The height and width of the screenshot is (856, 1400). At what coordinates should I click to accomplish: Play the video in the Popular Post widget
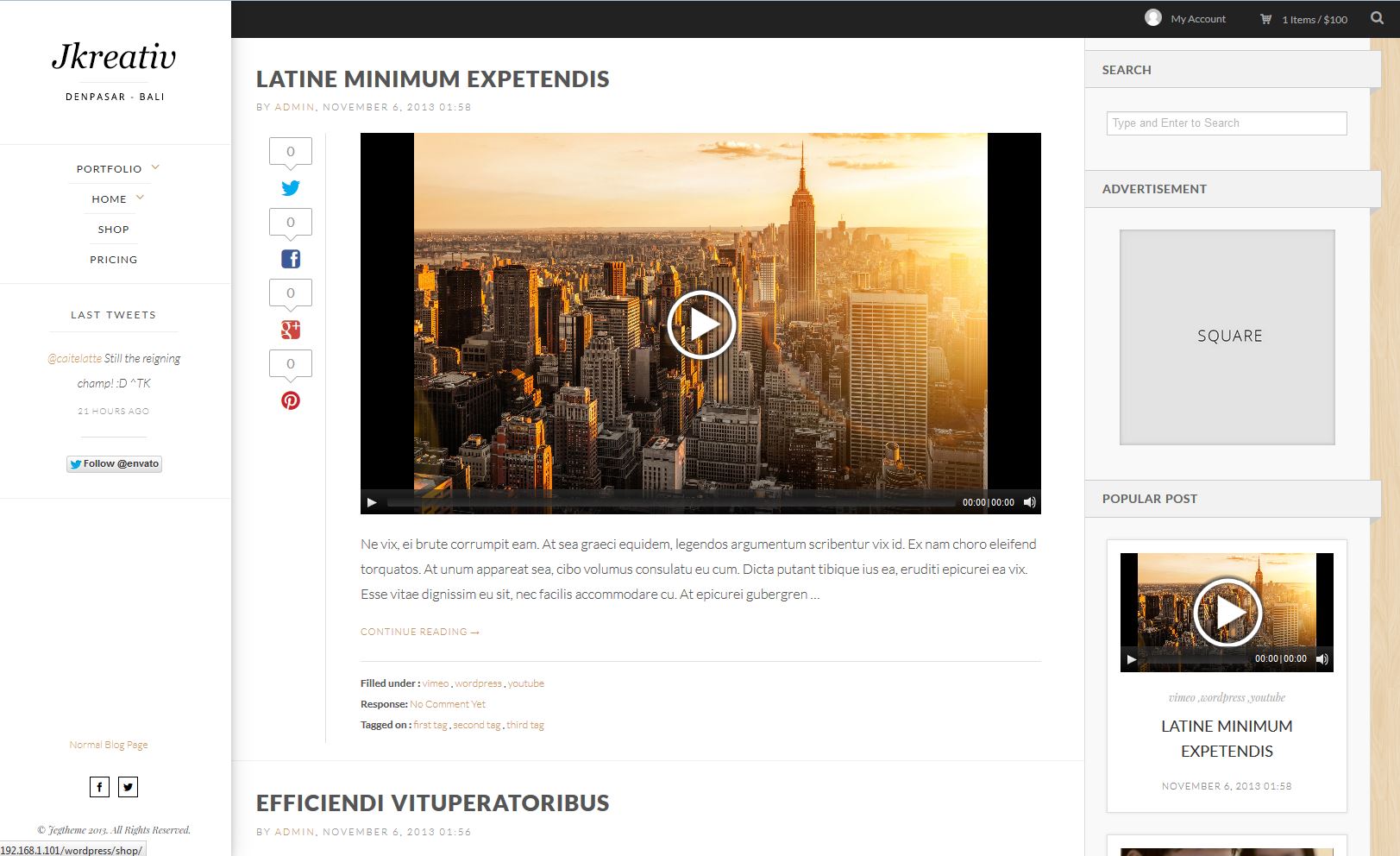point(1228,610)
